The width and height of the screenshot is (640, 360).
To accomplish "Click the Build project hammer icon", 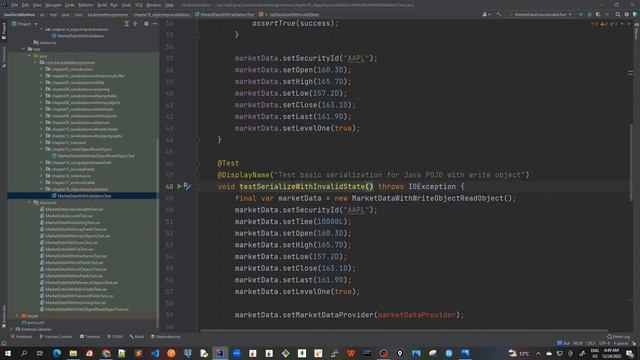I will [499, 14].
